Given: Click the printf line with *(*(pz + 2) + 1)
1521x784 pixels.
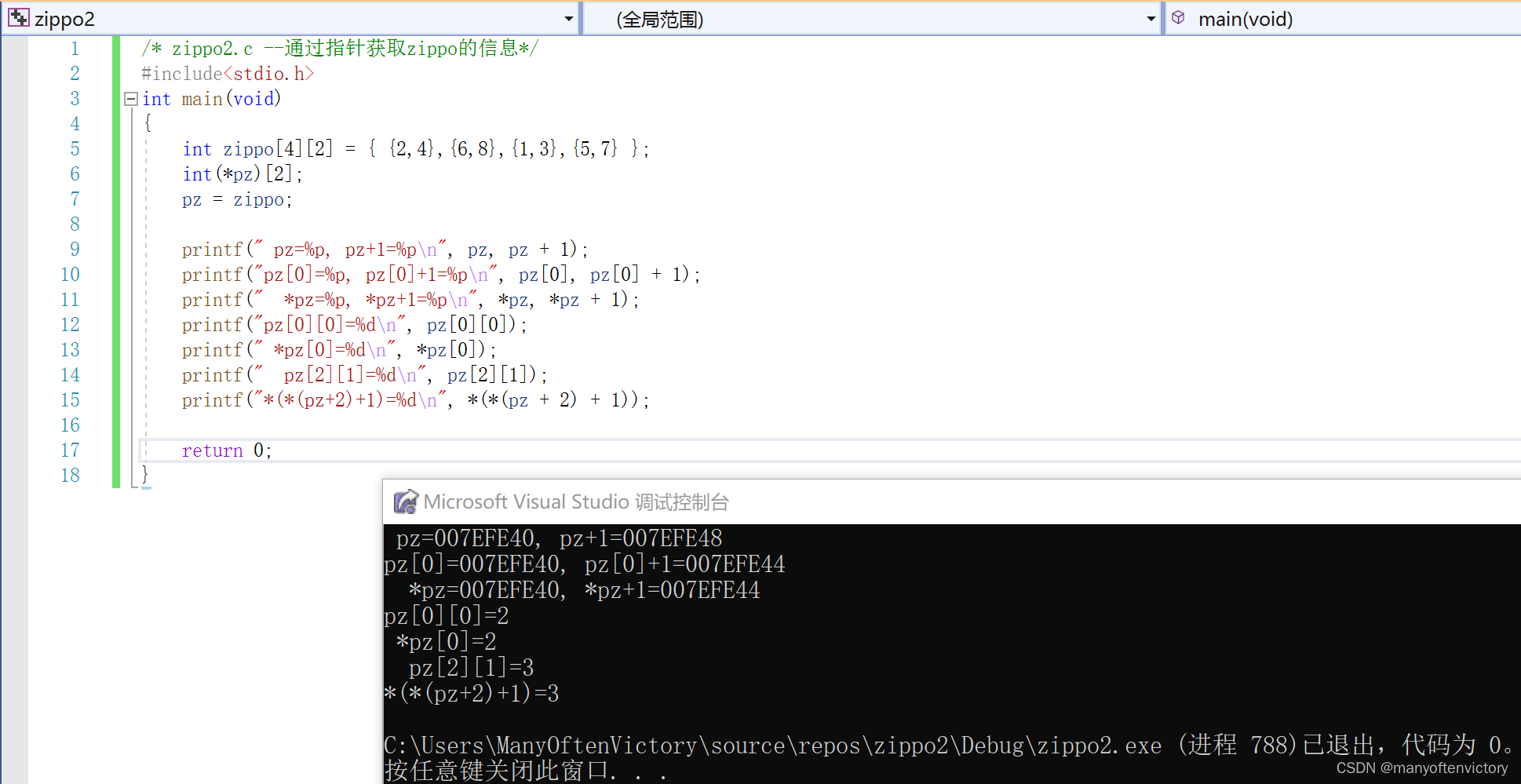Looking at the screenshot, I should pyautogui.click(x=416, y=400).
